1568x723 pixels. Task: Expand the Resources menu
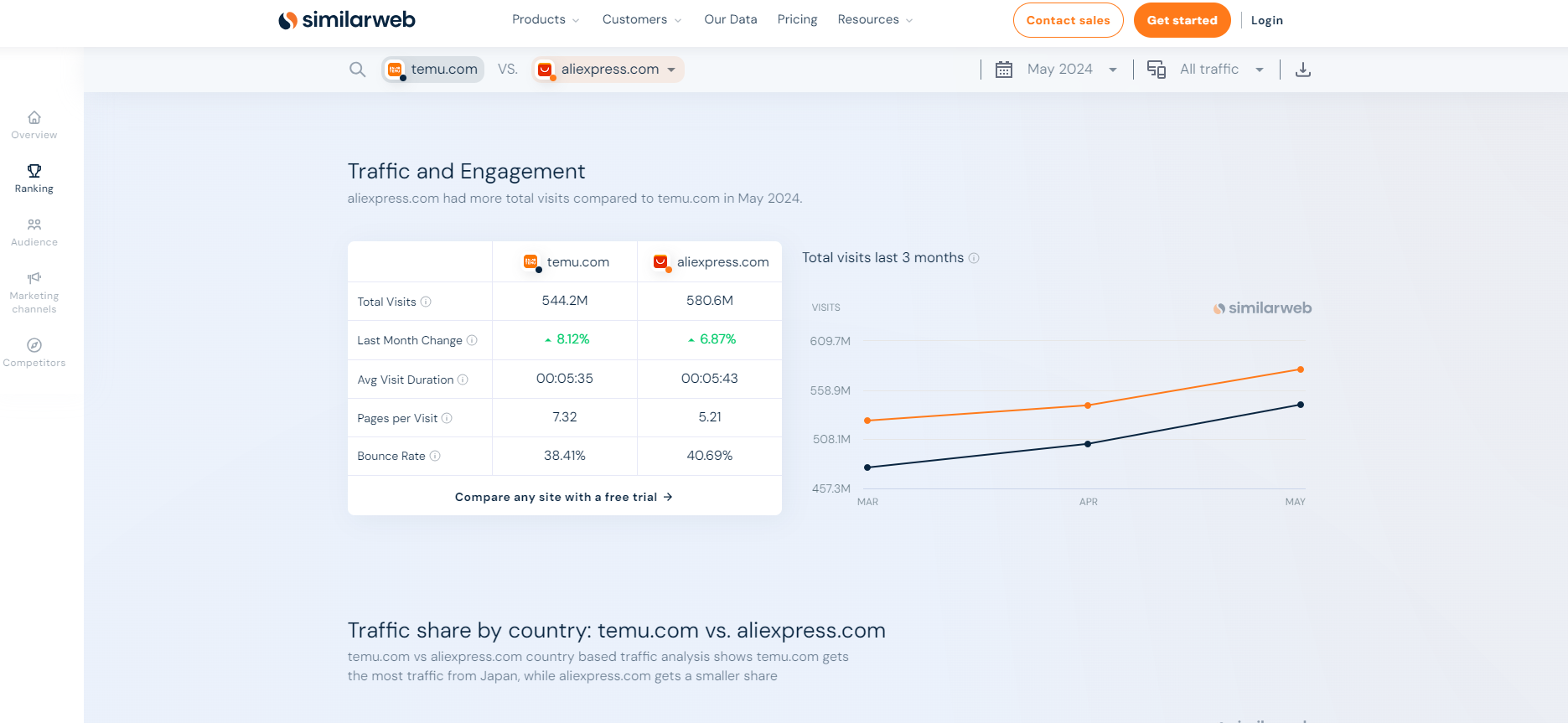point(875,19)
